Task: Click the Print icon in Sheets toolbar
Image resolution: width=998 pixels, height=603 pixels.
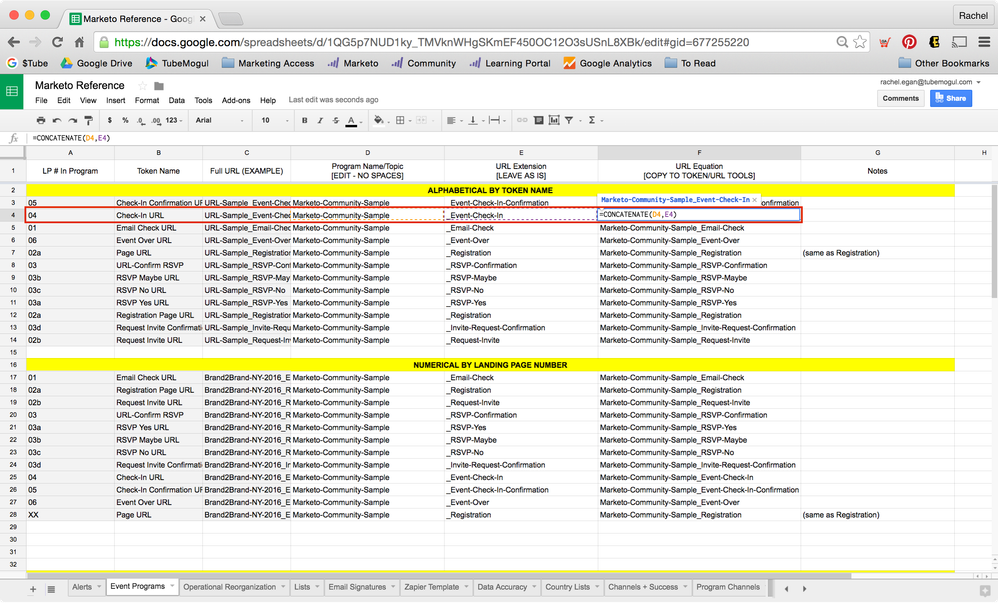Action: [x=41, y=120]
